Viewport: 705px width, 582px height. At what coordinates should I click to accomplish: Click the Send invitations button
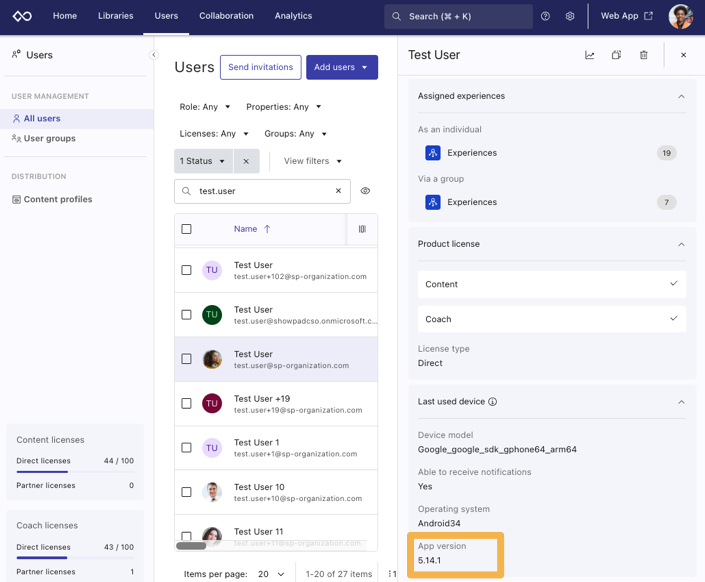click(x=260, y=67)
